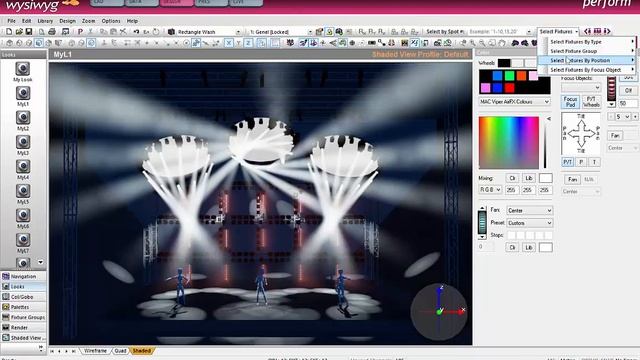The height and width of the screenshot is (360, 640).
Task: Toggle the P/T focus mode button
Action: tap(567, 162)
